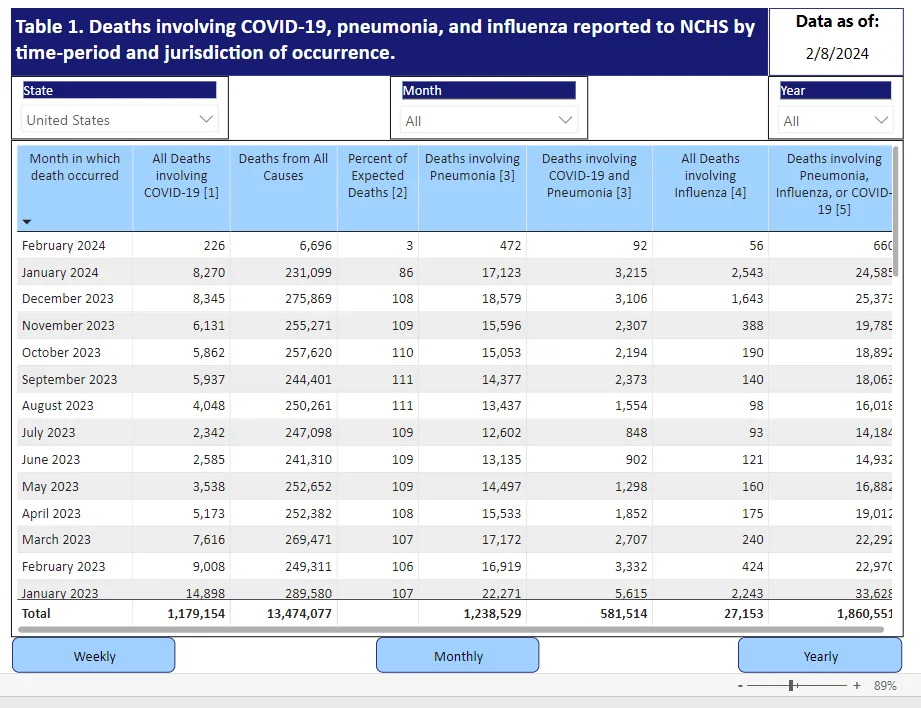
Task: Click the zoom out minus icon
Action: (740, 686)
